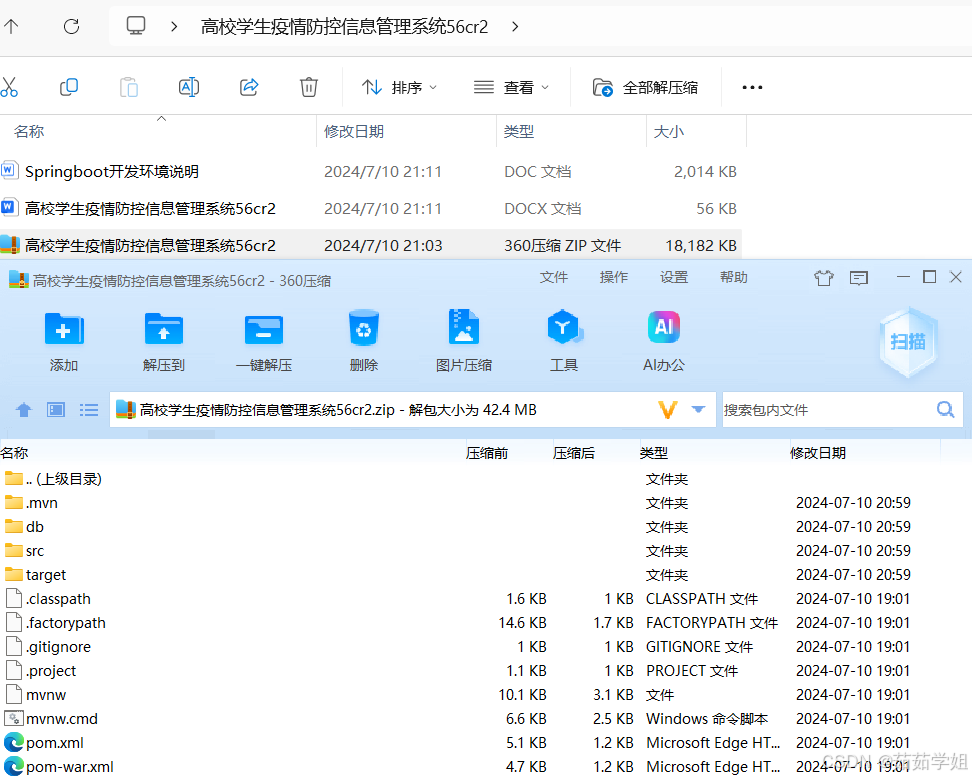This screenshot has height=779, width=972.
Task: Open the archive path dropdown arrow
Action: tap(698, 410)
